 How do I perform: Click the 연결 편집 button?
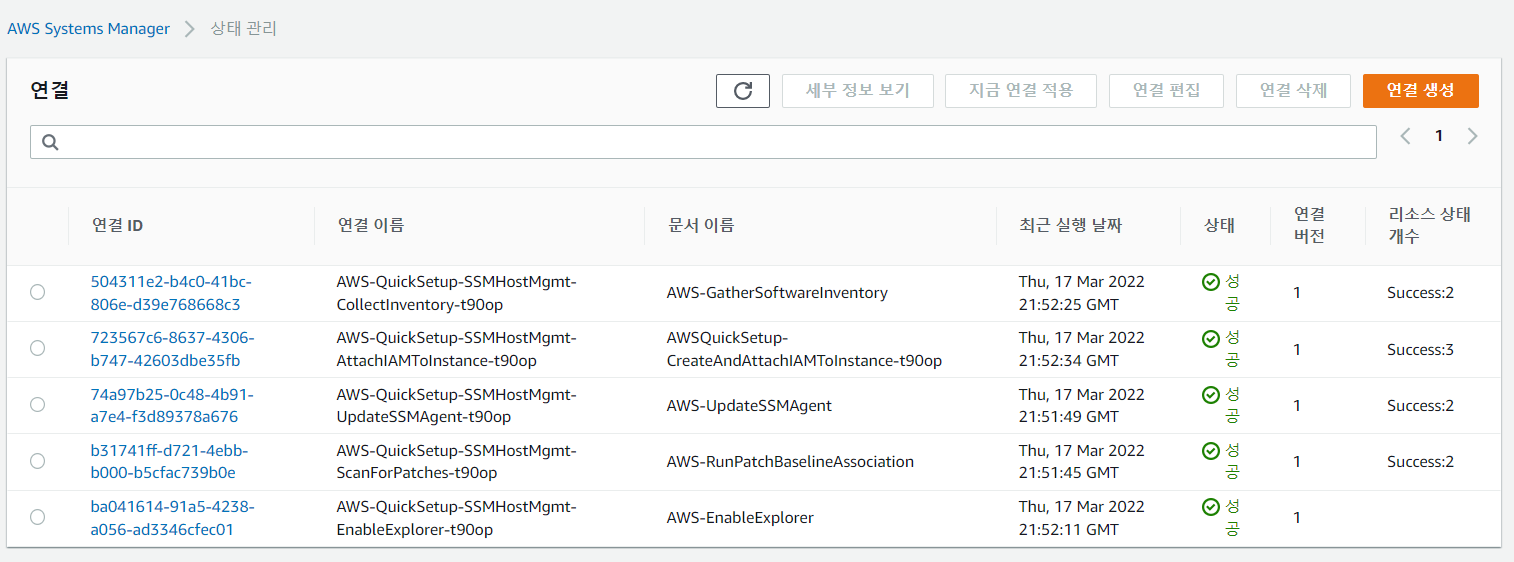[1167, 91]
